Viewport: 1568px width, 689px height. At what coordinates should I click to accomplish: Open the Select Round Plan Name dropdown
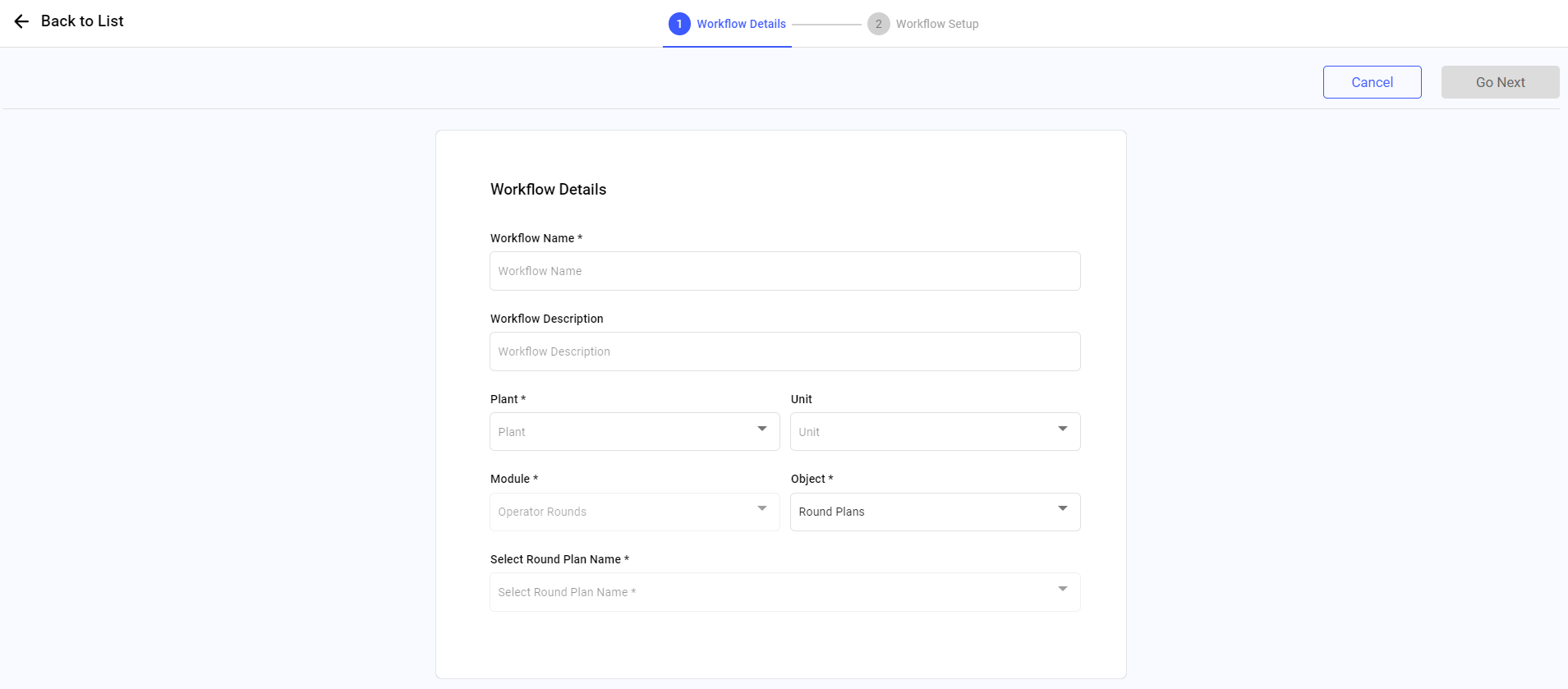click(772, 592)
